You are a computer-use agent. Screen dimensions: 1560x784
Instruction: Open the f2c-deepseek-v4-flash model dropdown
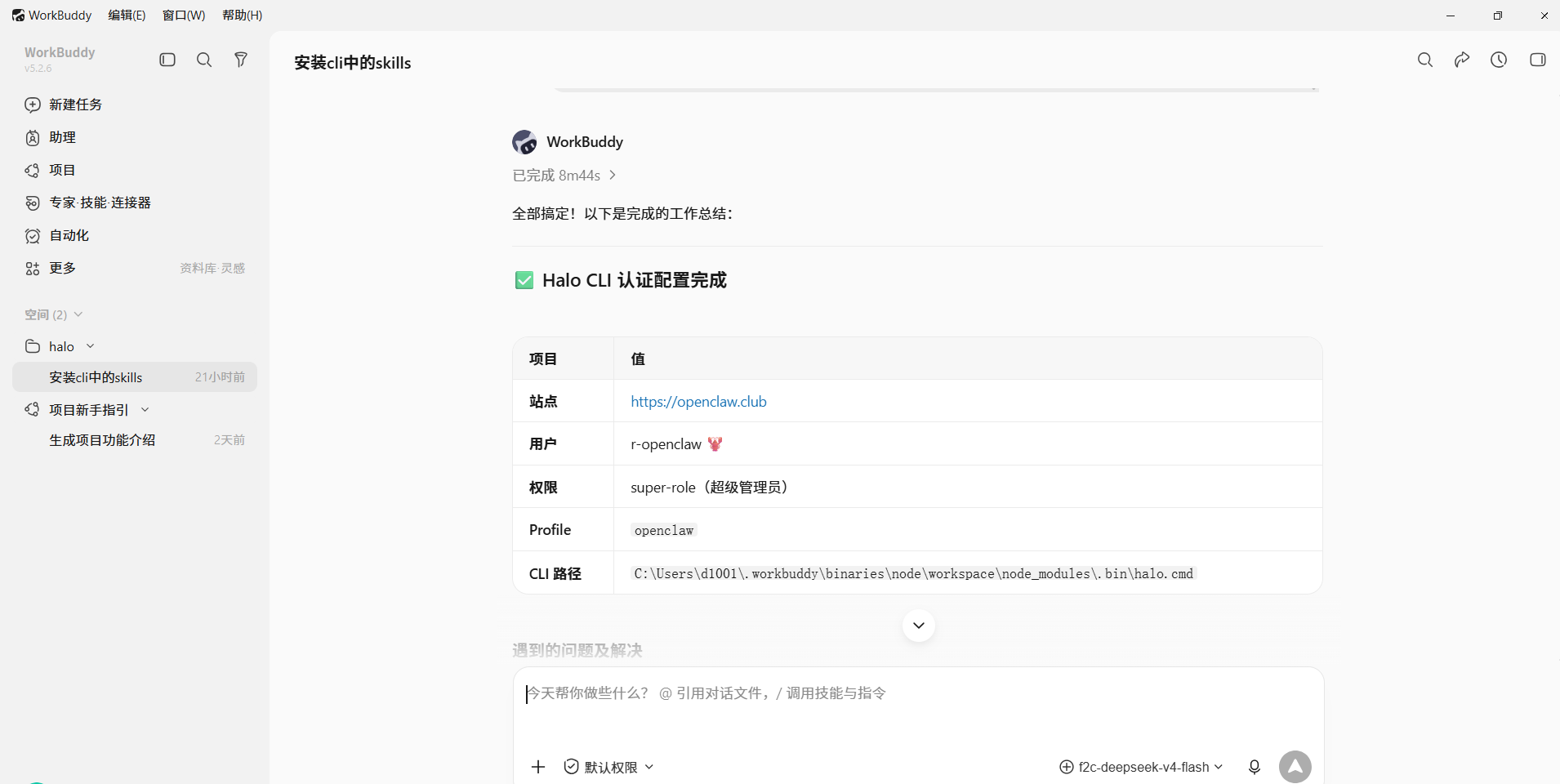(x=1141, y=767)
